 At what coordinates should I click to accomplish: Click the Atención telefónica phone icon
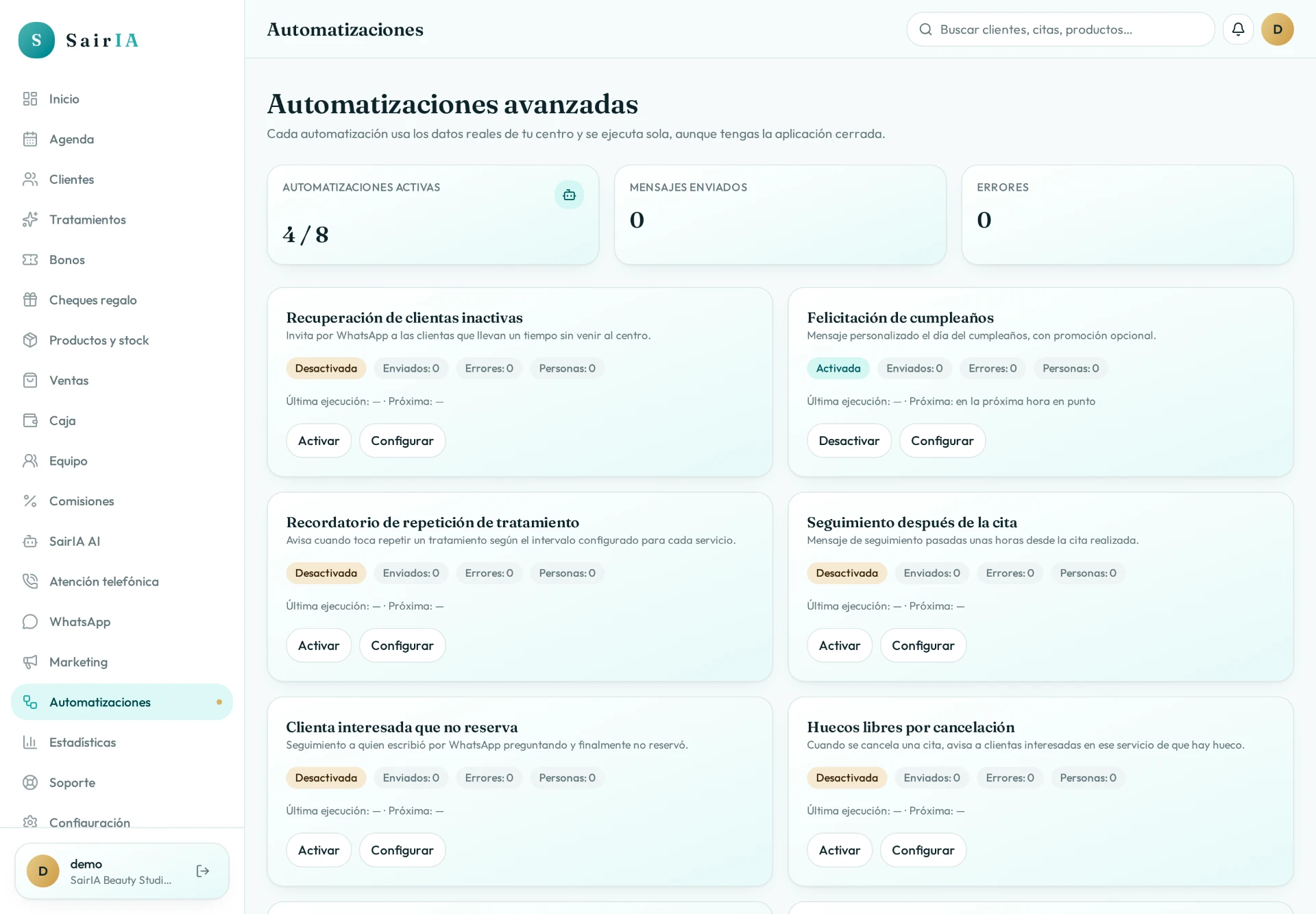[30, 581]
